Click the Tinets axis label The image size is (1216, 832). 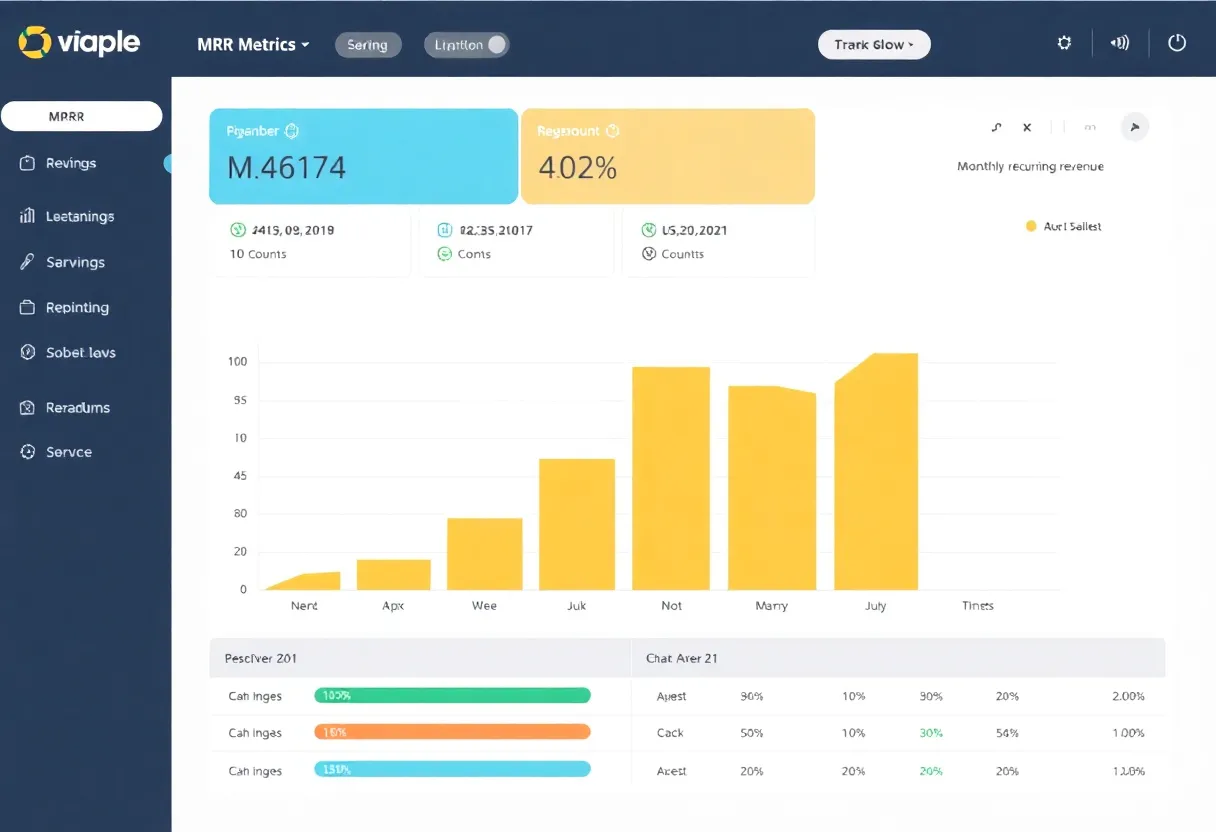[978, 606]
